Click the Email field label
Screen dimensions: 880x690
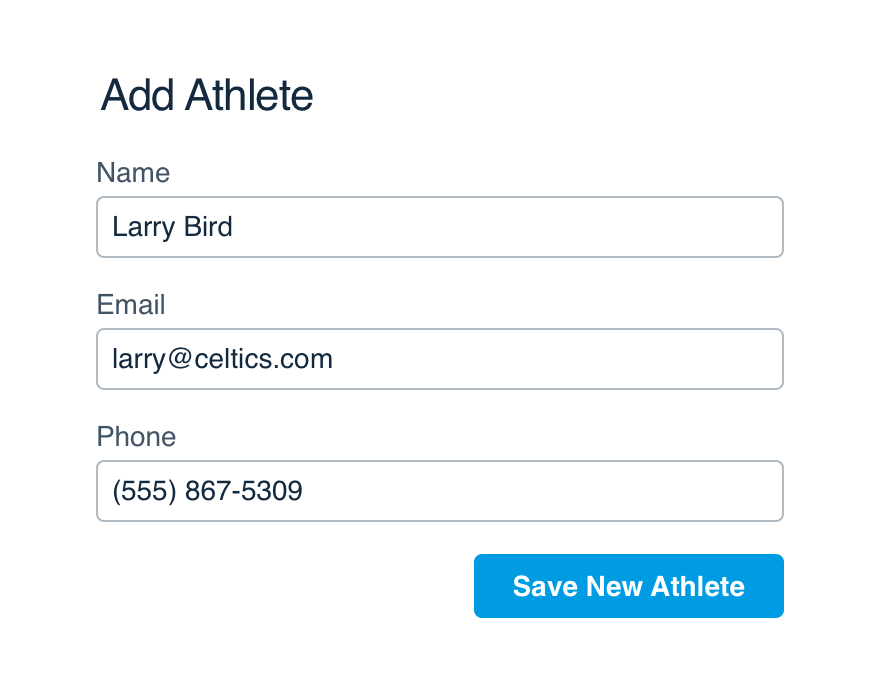click(131, 304)
